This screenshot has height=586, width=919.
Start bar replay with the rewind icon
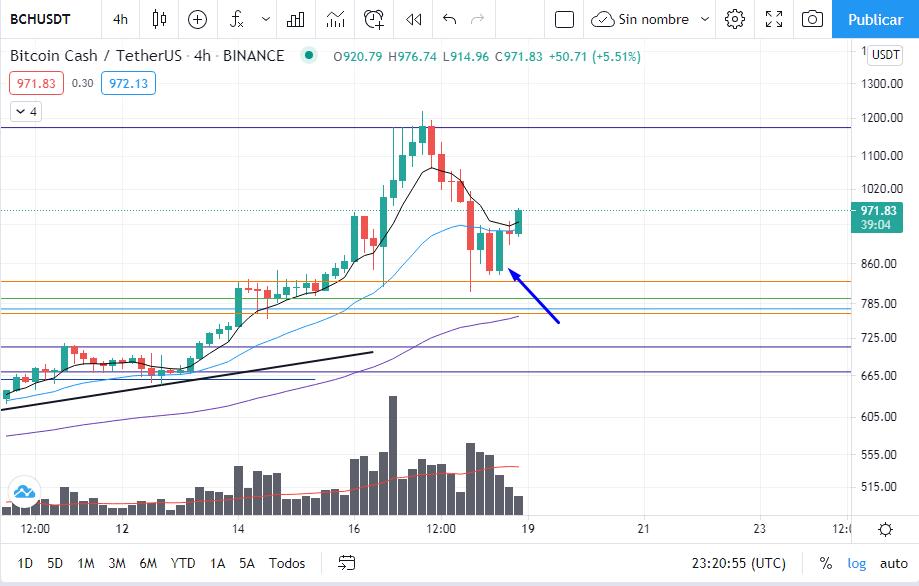tap(413, 19)
